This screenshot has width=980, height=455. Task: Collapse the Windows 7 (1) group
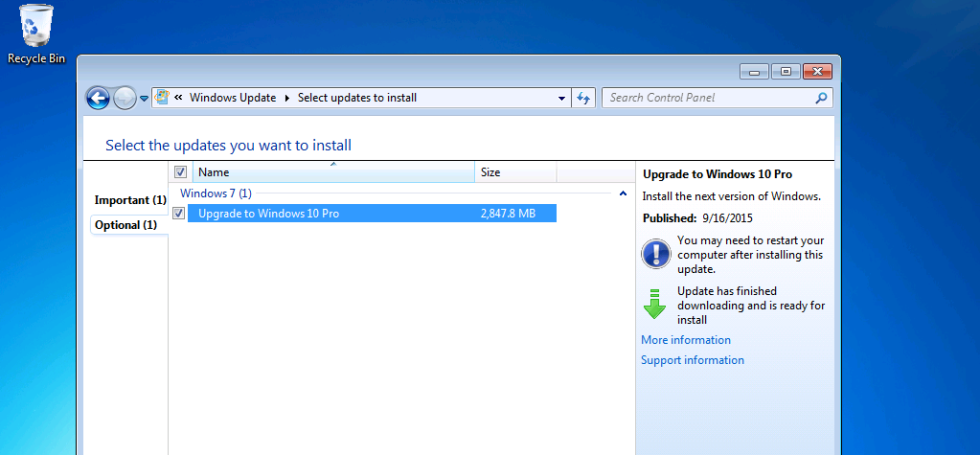(623, 193)
